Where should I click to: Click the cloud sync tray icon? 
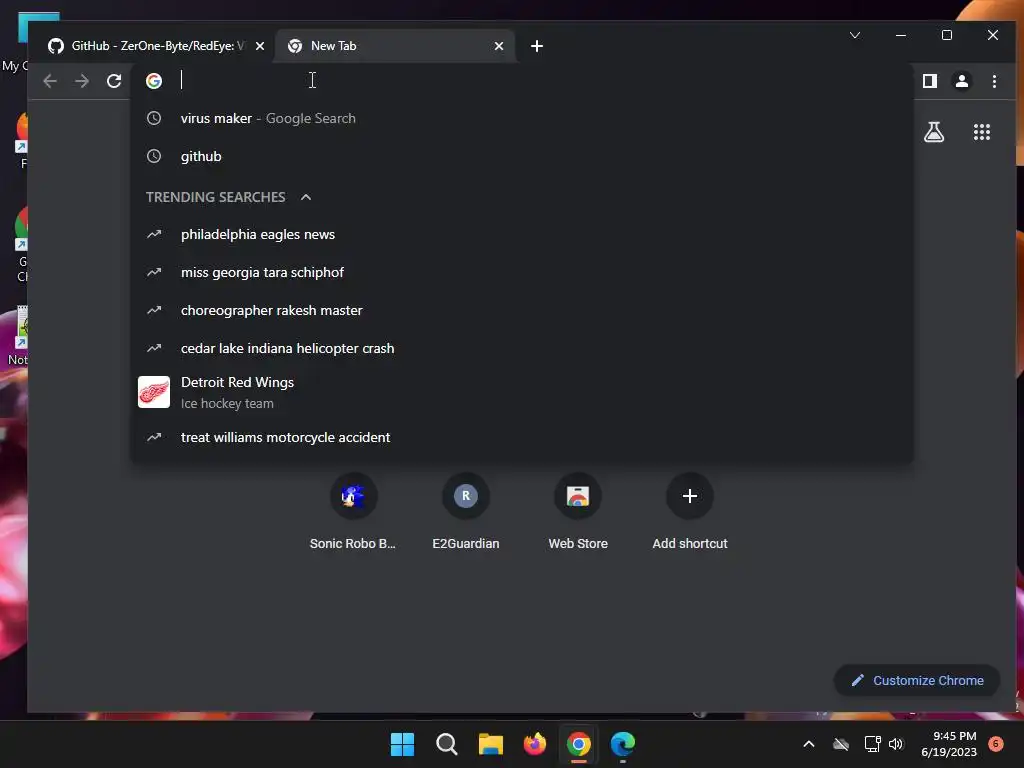[841, 744]
